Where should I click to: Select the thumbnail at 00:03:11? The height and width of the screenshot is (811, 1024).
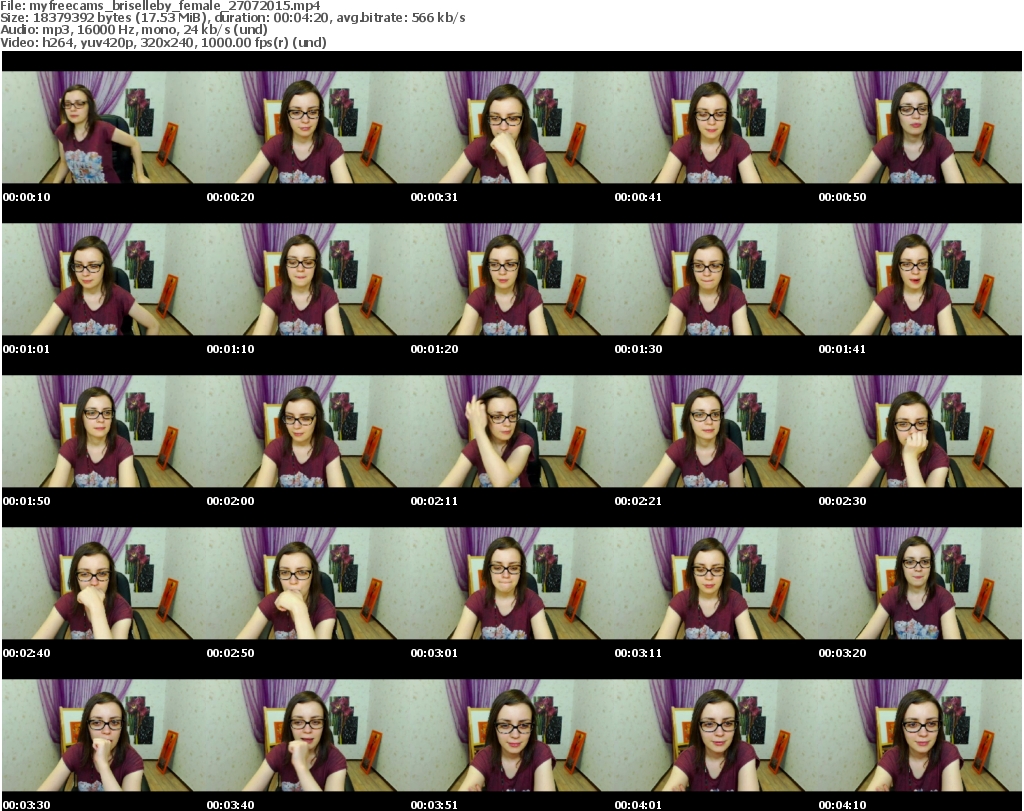tap(716, 583)
